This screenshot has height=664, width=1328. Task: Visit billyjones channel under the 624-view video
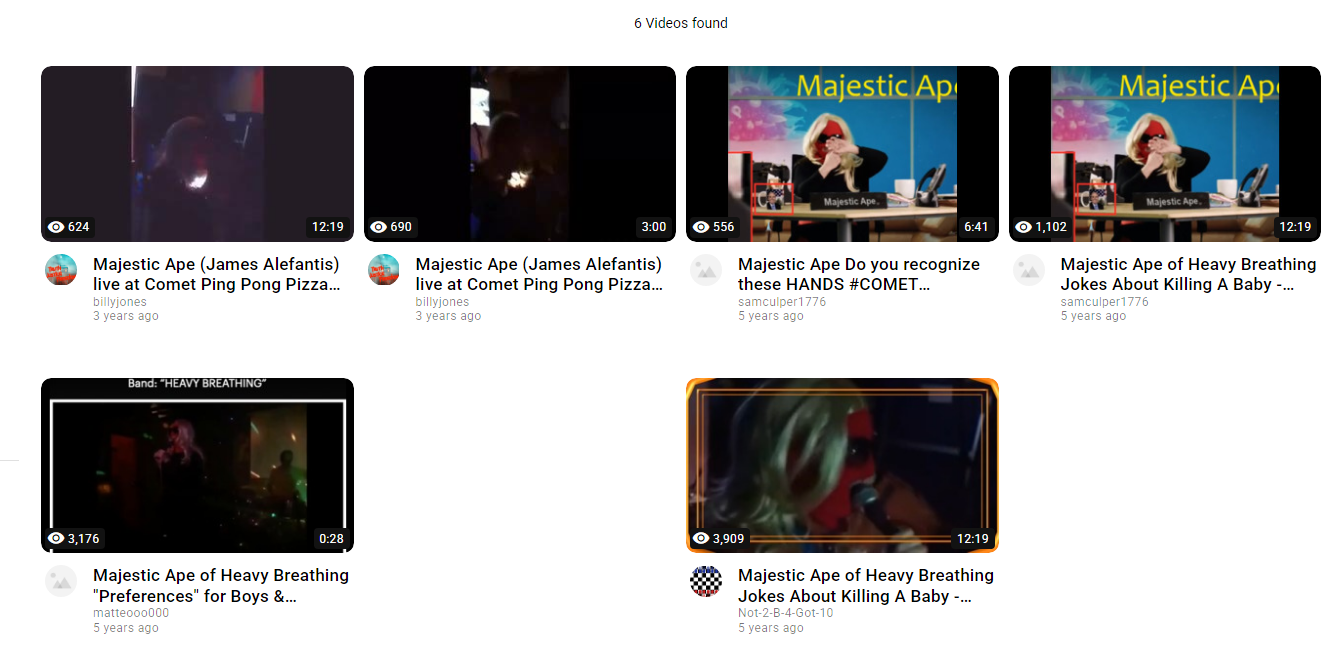120,302
